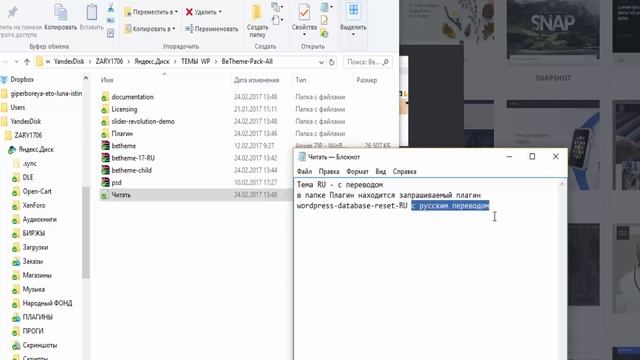The width and height of the screenshot is (640, 360).
Task: Select the Open-Cart folder in sidebar
Action: point(37,191)
